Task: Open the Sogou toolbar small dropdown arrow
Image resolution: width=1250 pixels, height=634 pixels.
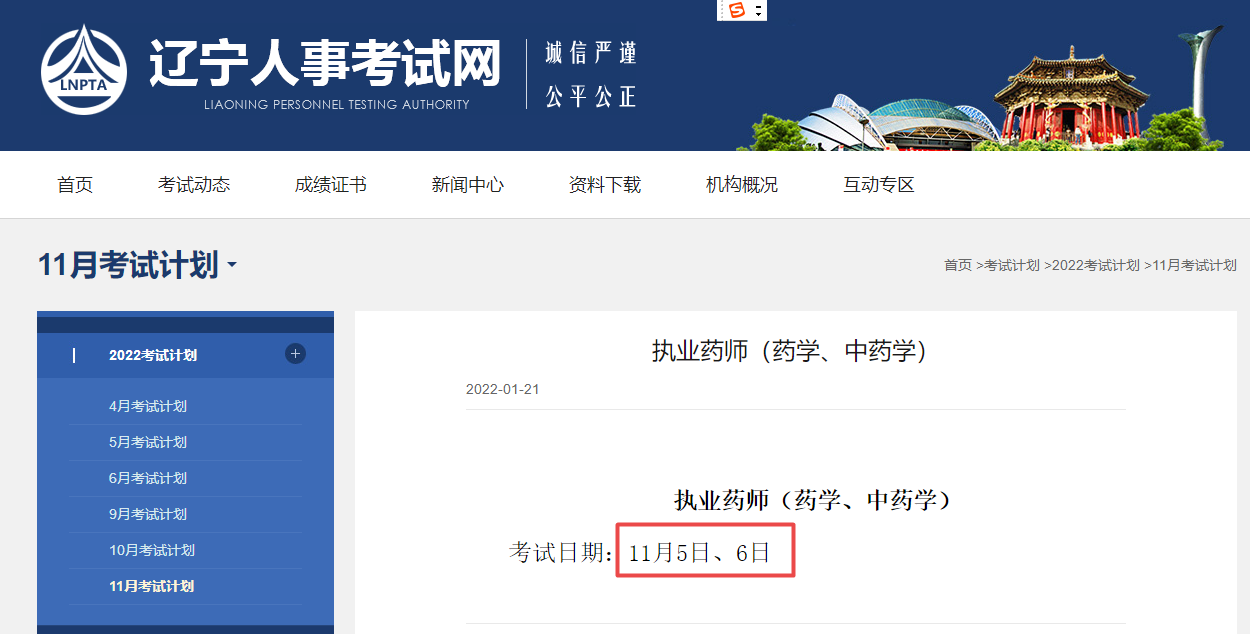Action: pos(759,11)
